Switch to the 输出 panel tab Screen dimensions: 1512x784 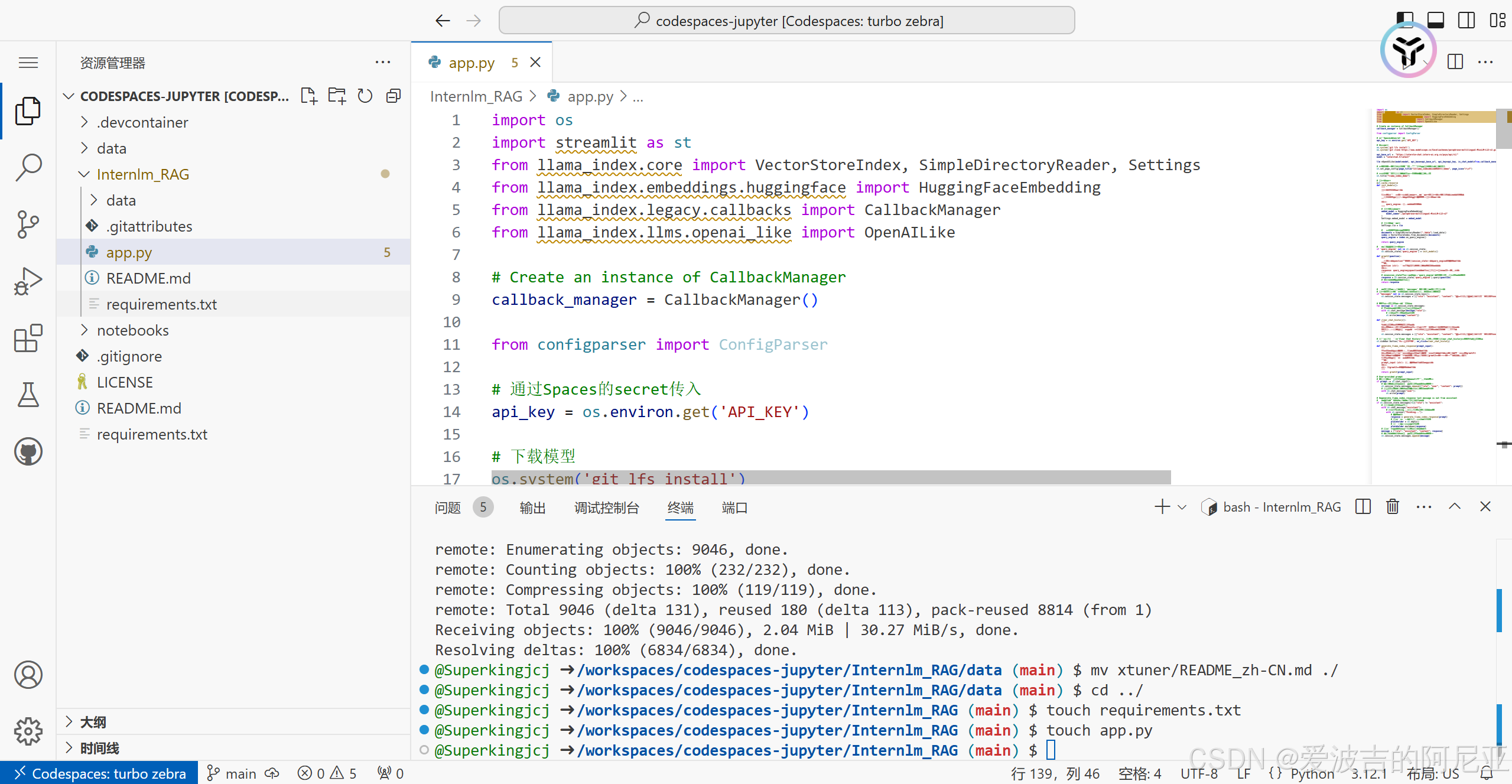532,508
